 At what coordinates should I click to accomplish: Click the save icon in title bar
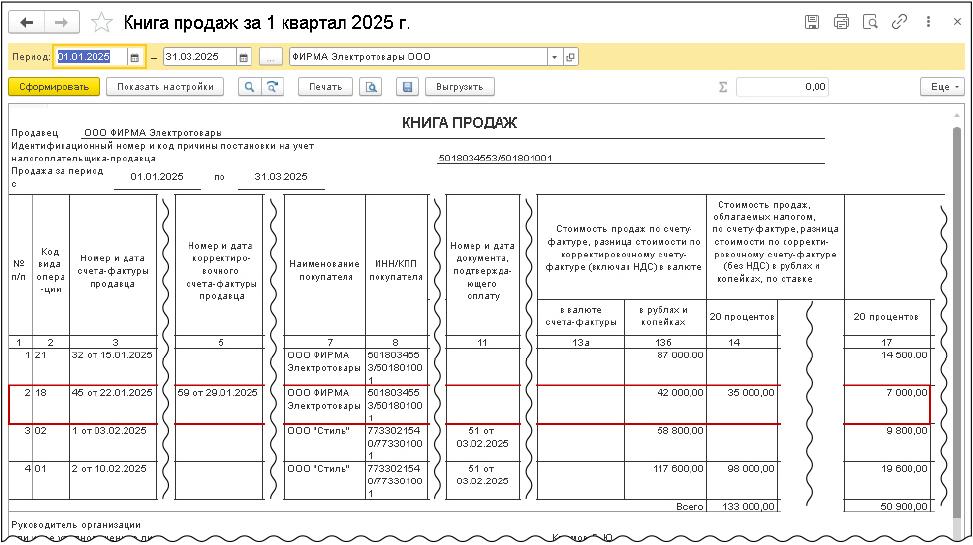(812, 22)
